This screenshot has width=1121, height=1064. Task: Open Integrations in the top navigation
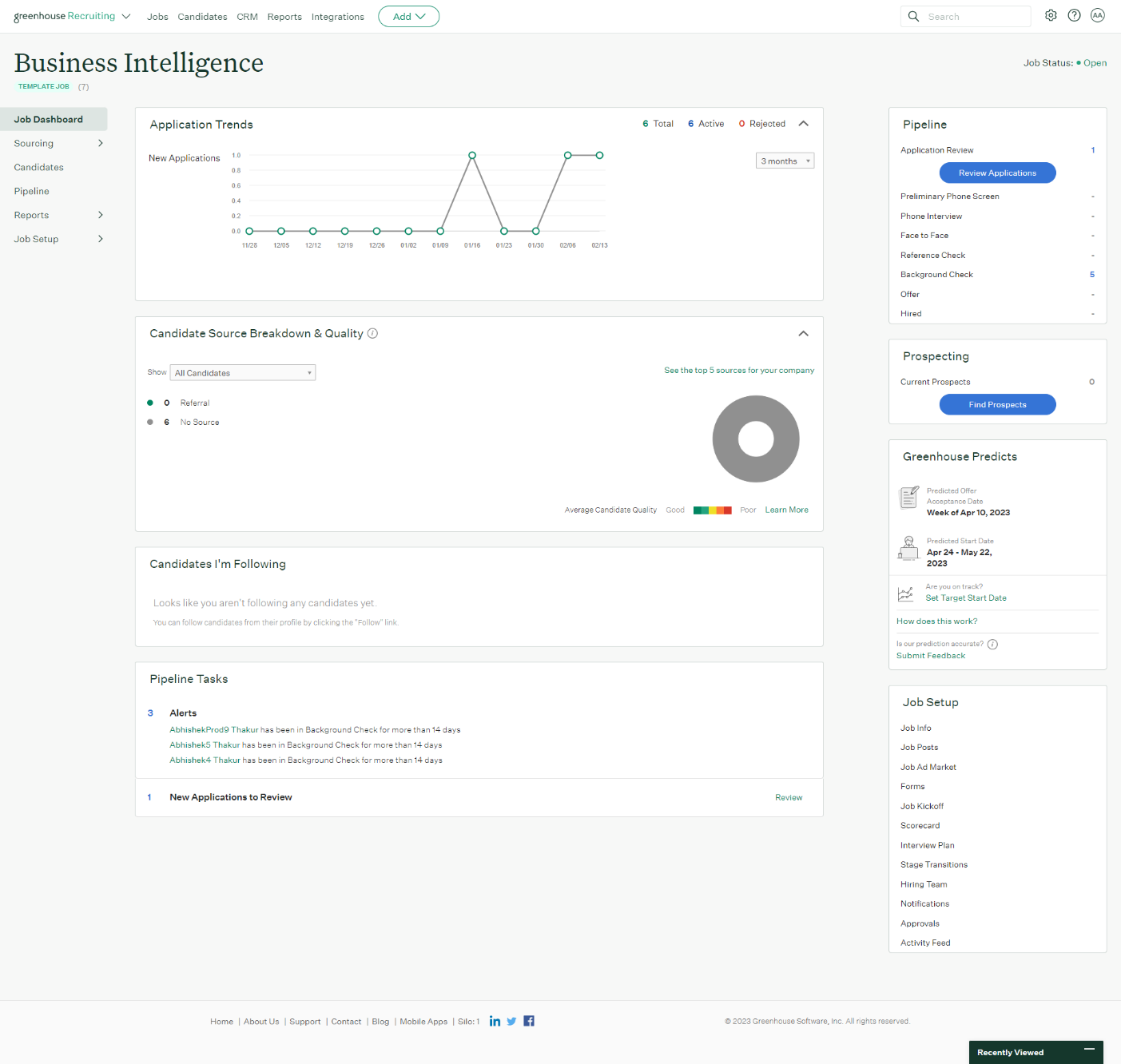pos(338,17)
